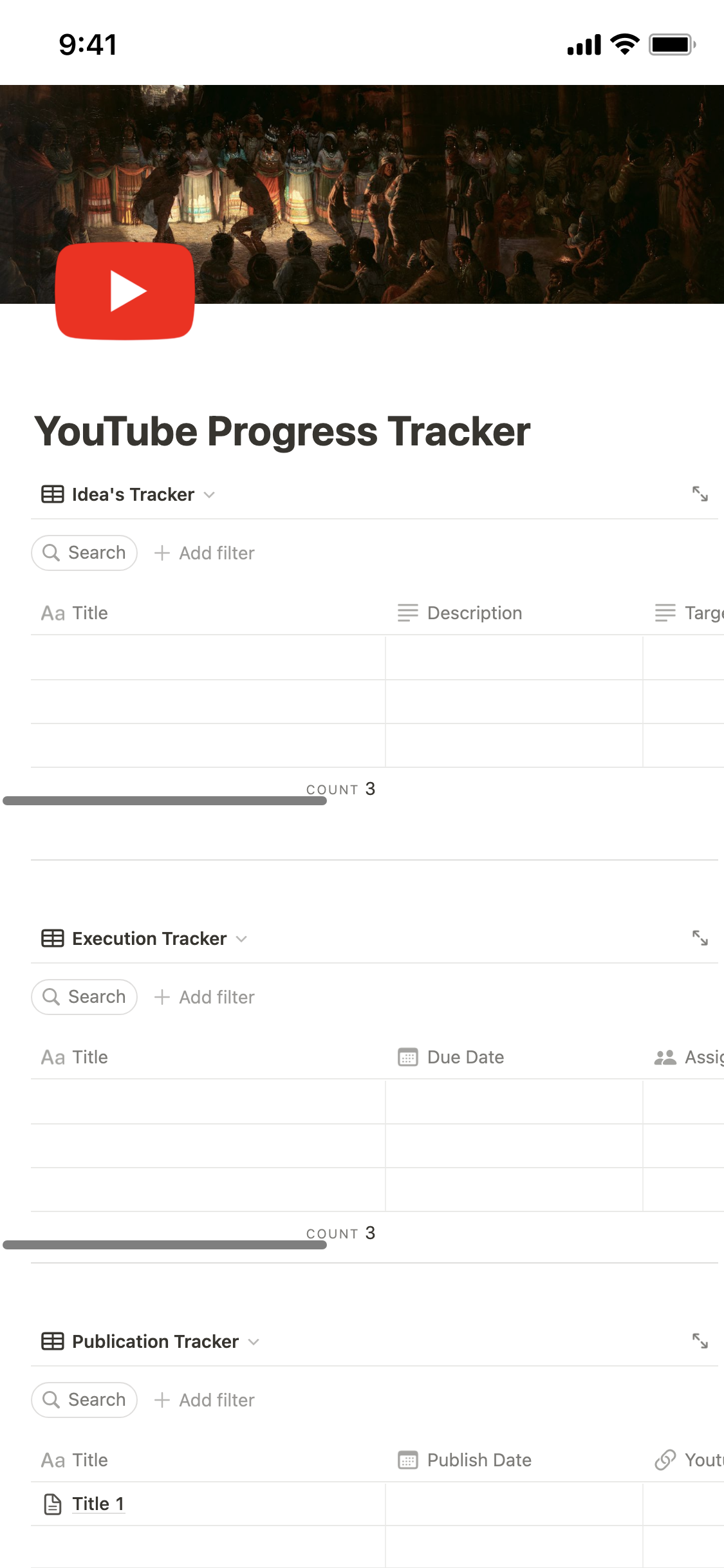724x1568 pixels.
Task: Open the Title 1 page link
Action: [98, 1504]
